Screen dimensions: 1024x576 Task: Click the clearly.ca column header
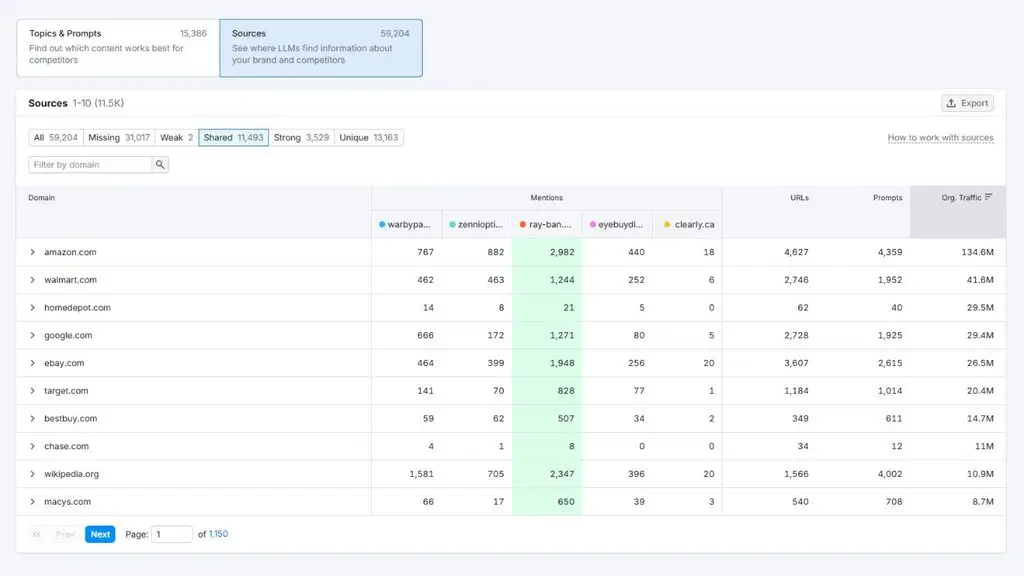689,225
